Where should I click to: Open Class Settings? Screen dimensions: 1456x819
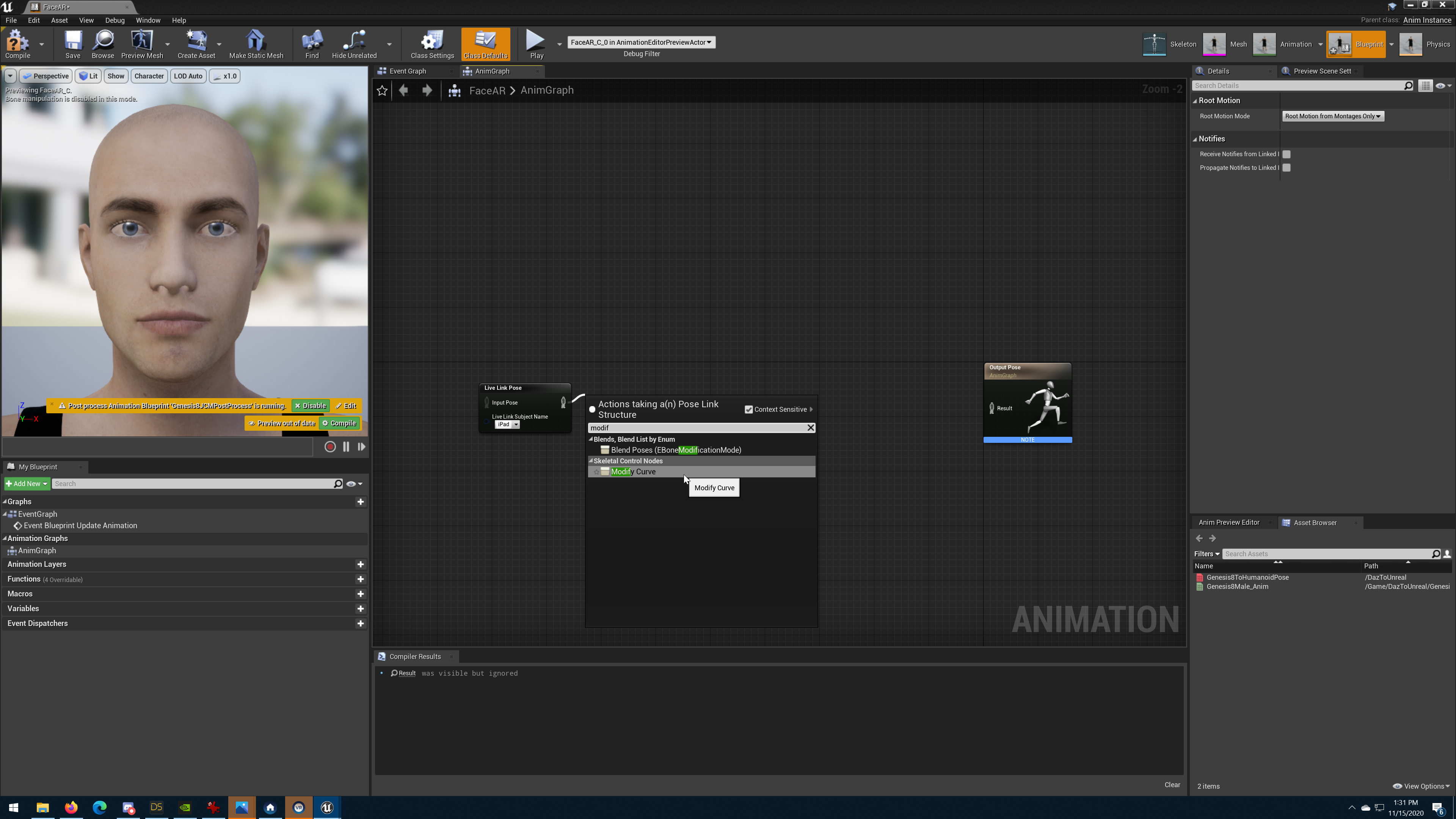432,44
